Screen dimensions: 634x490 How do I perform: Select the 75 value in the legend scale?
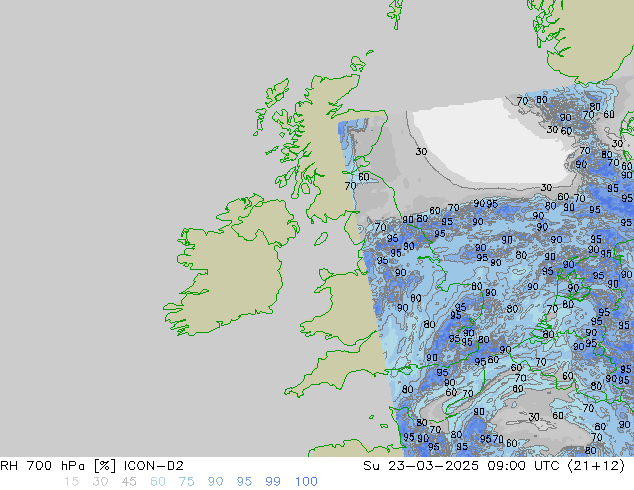(x=186, y=482)
